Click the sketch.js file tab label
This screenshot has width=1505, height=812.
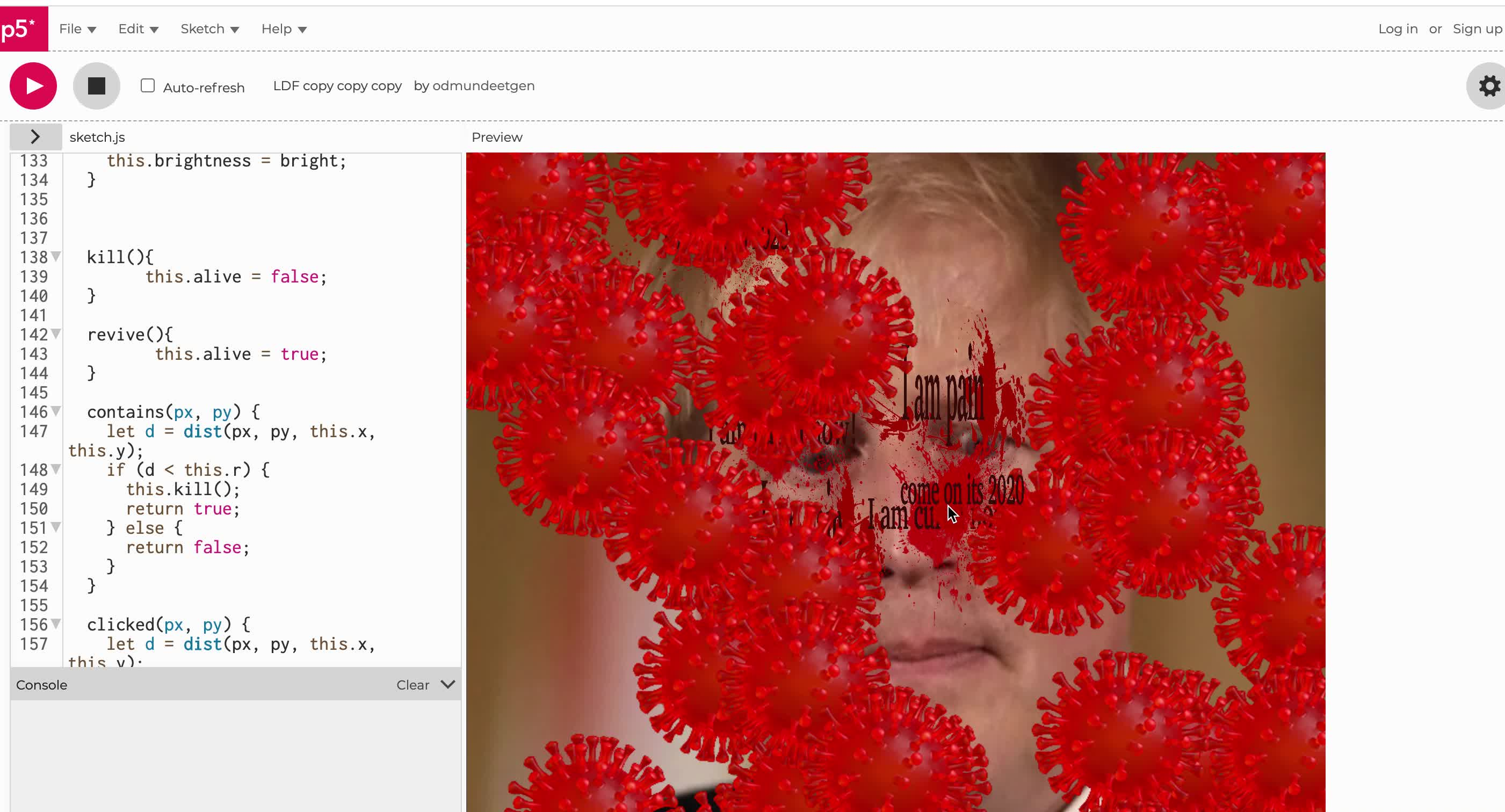click(x=97, y=137)
